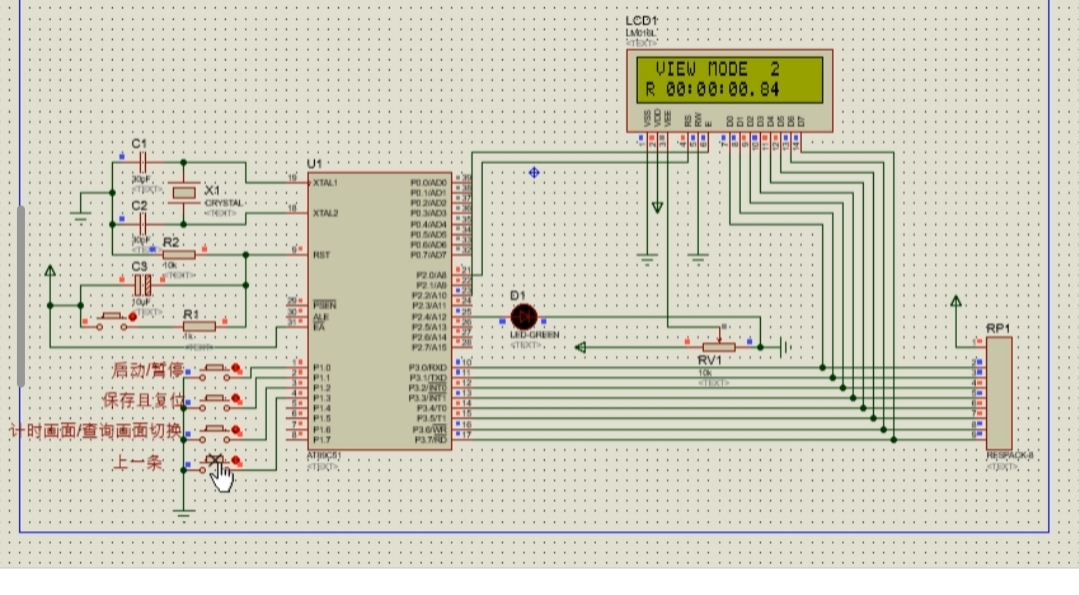The width and height of the screenshot is (1079, 595).
Task: Click the U1 reference label
Action: [314, 164]
